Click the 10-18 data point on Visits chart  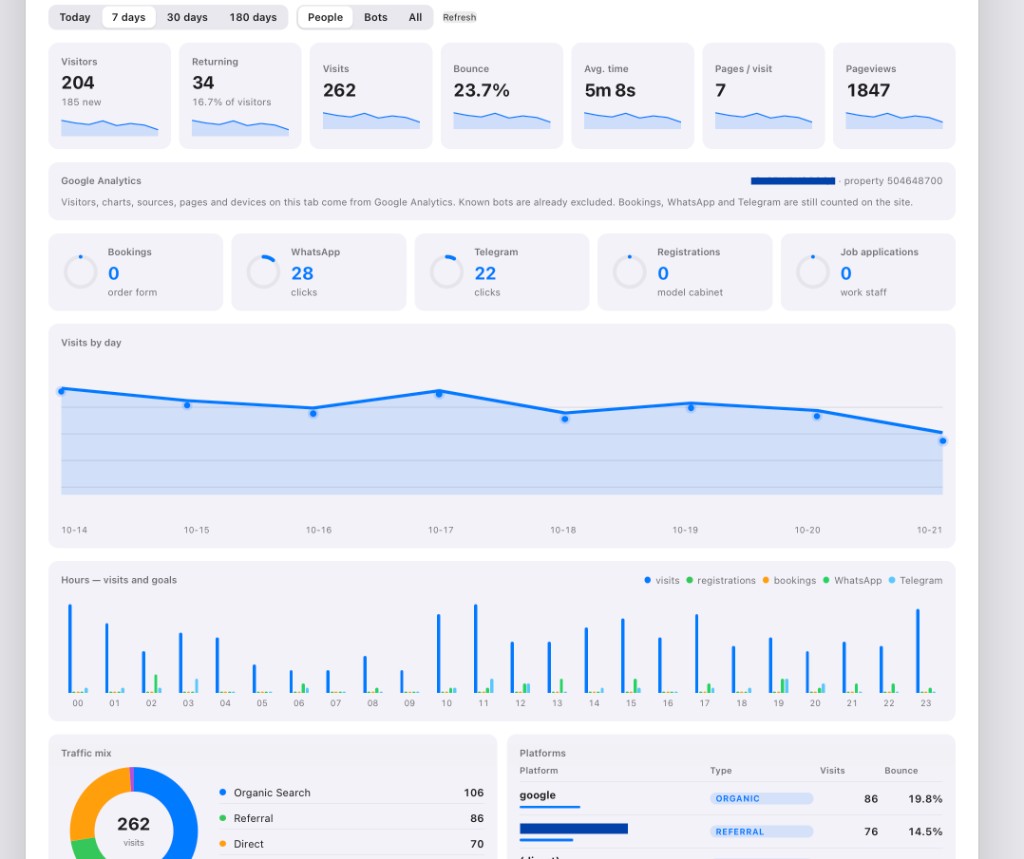pos(565,419)
